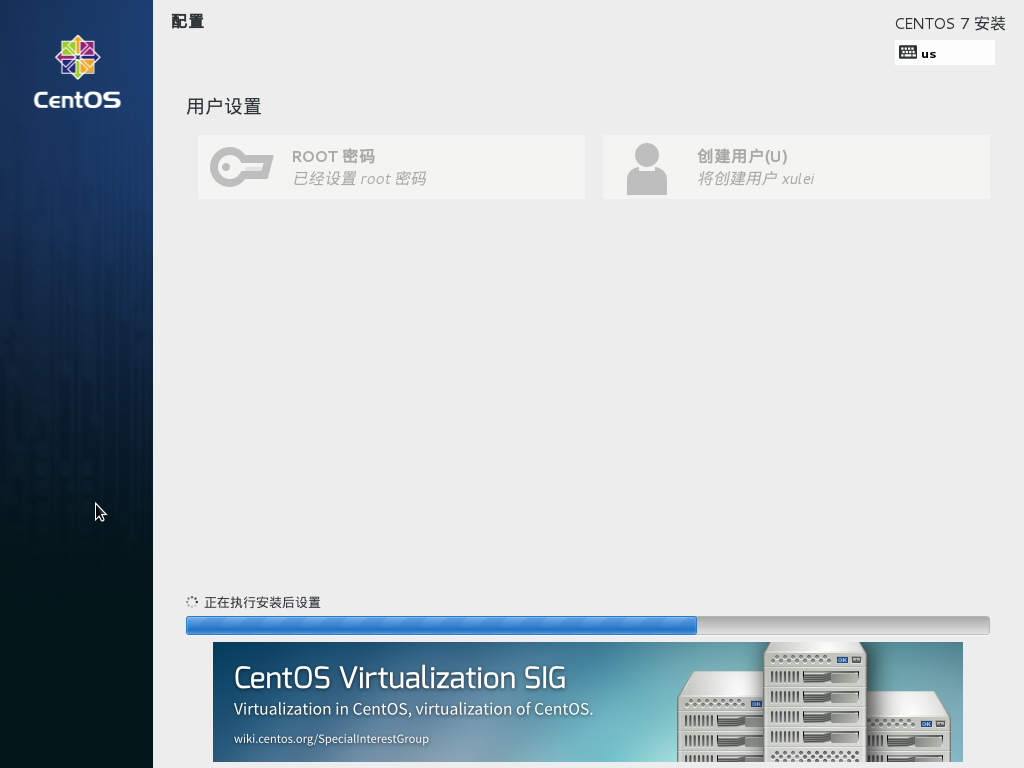The width and height of the screenshot is (1024, 768).
Task: Click the create user person icon
Action: [647, 168]
